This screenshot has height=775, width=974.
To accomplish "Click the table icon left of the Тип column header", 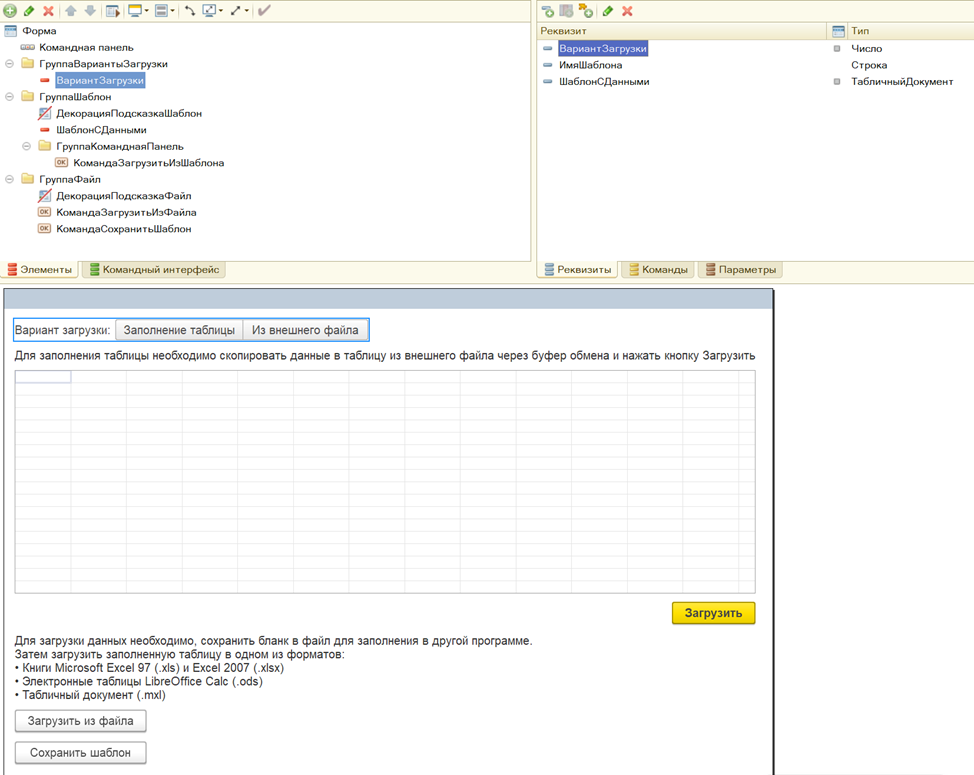I will pyautogui.click(x=839, y=30).
